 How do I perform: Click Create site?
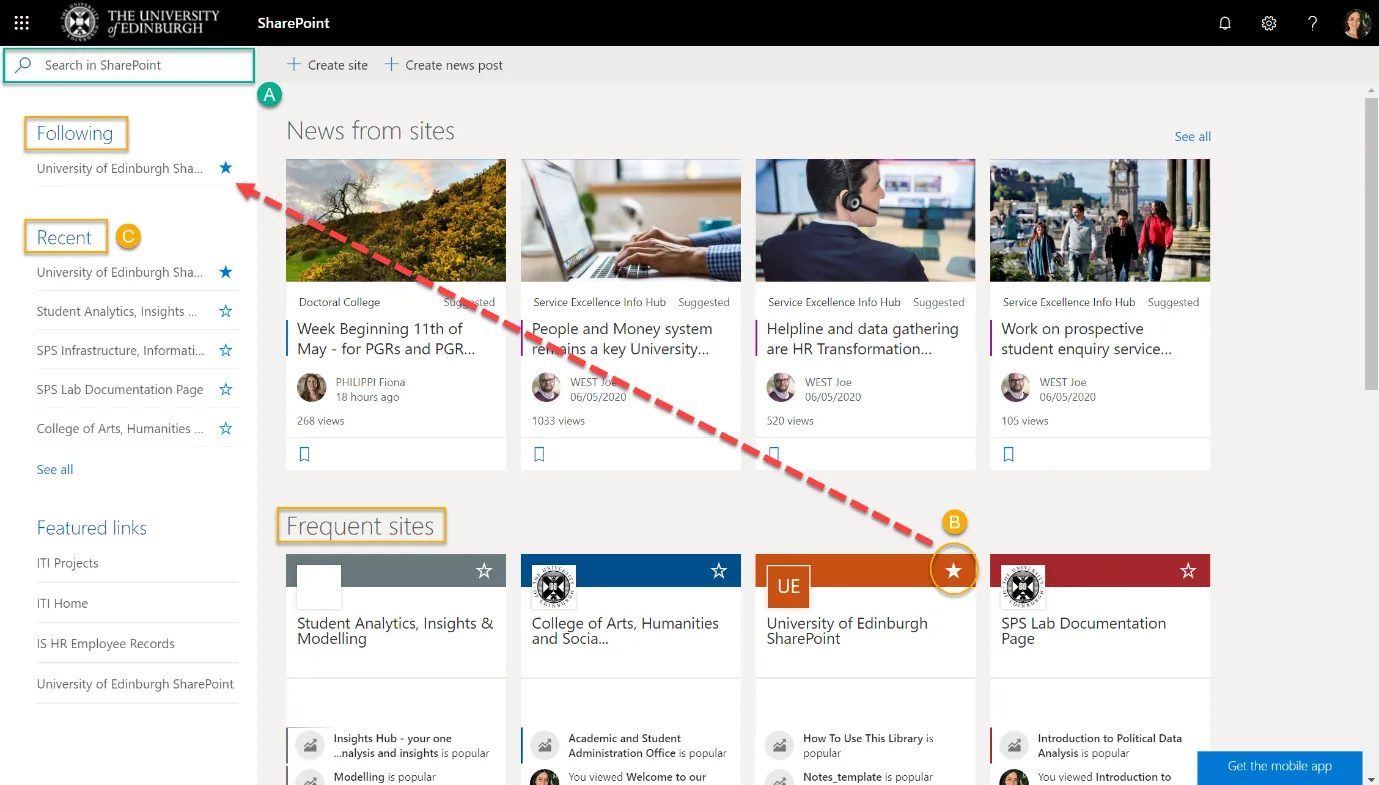(327, 64)
